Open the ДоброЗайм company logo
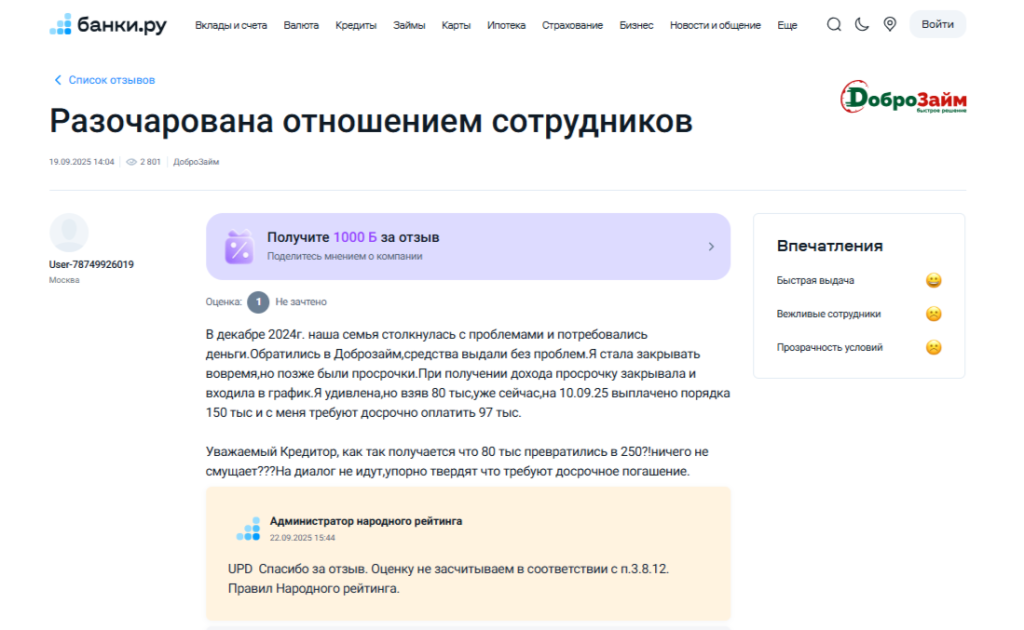Screen dimensions: 1024x630 [903, 97]
